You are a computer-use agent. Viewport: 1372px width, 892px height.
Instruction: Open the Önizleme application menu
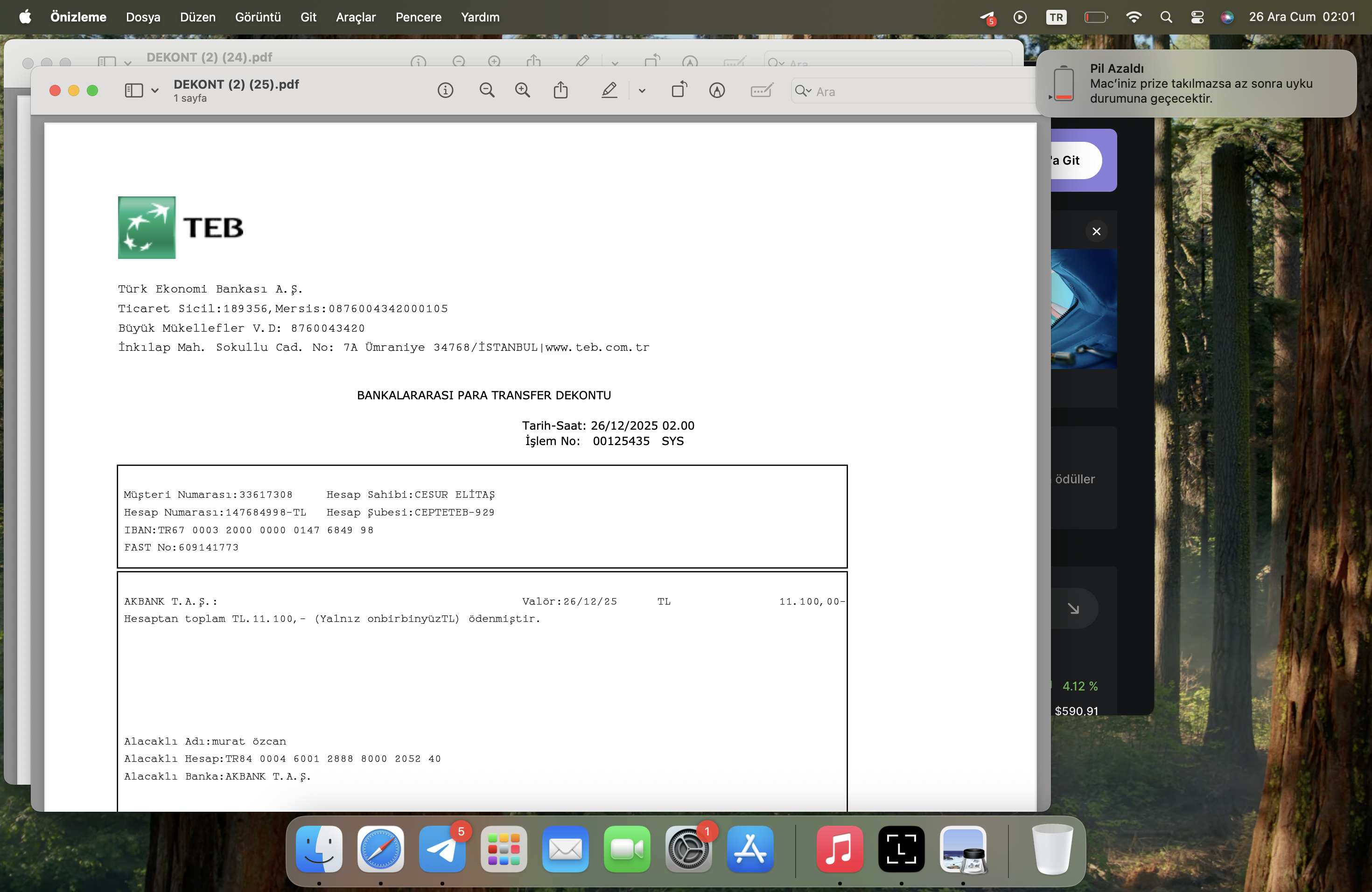(x=78, y=17)
